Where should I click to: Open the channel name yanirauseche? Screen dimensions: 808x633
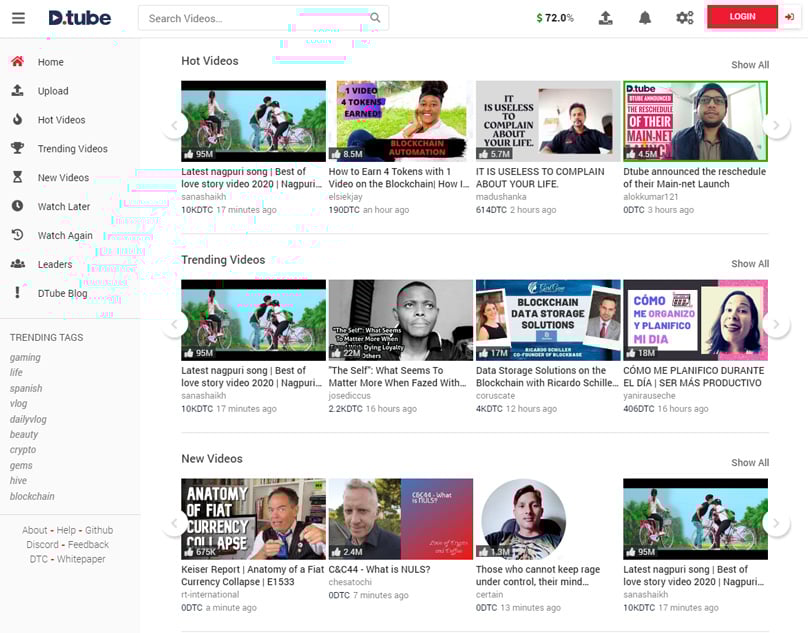coord(649,395)
